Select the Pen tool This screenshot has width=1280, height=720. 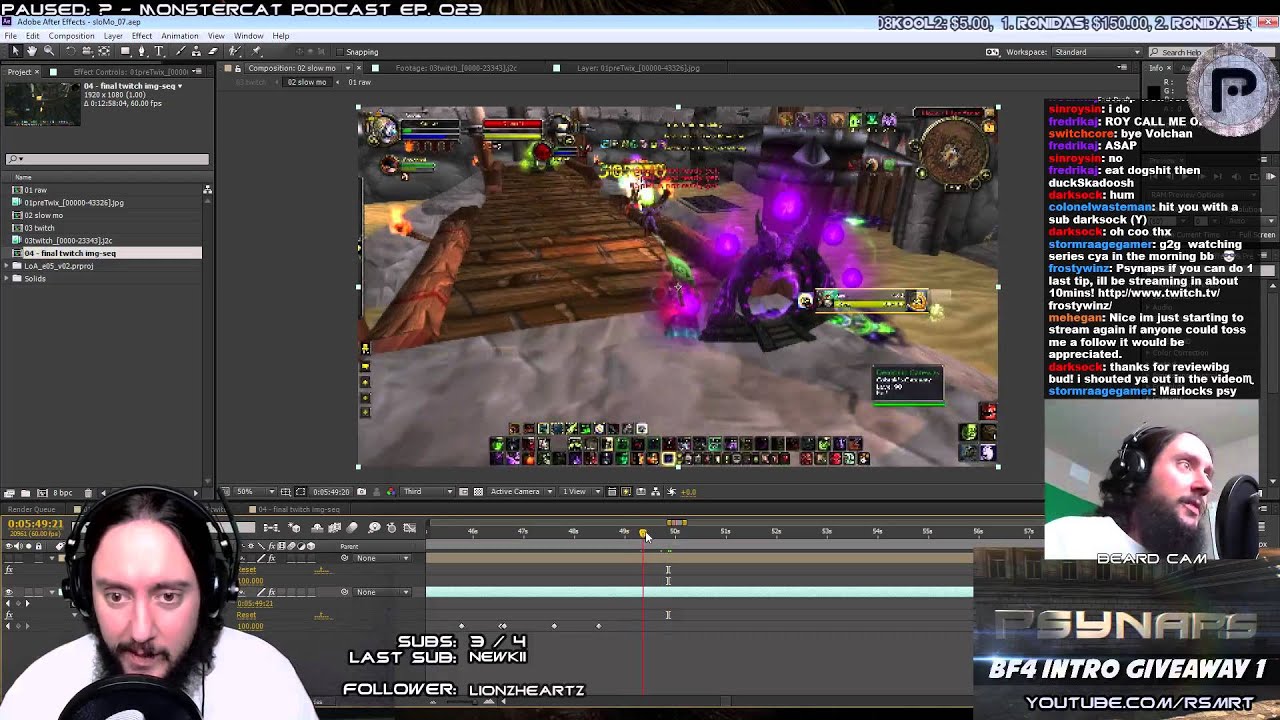point(142,51)
